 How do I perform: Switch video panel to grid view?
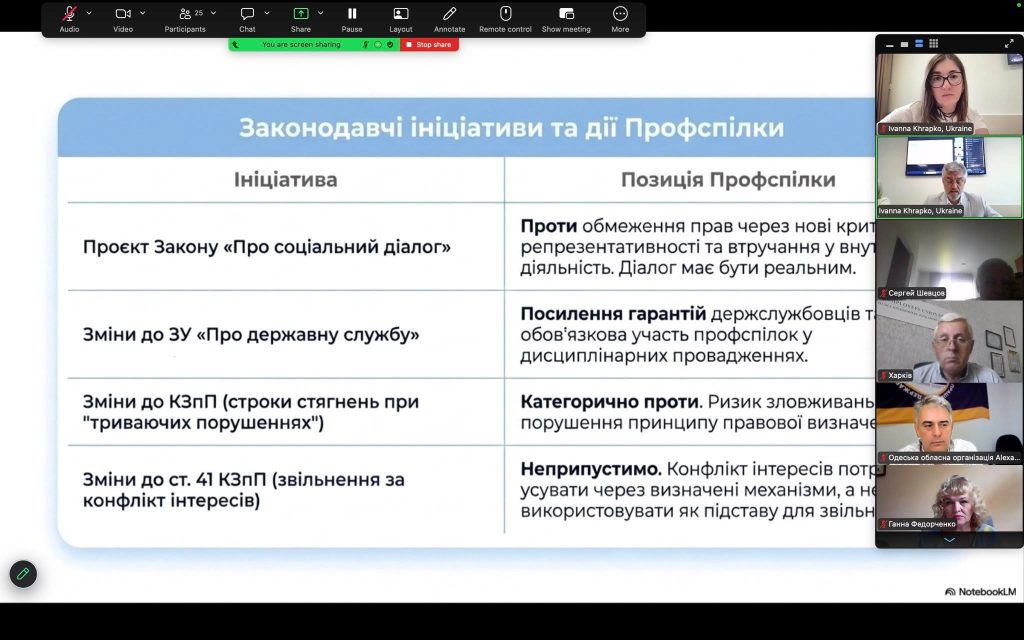(934, 44)
